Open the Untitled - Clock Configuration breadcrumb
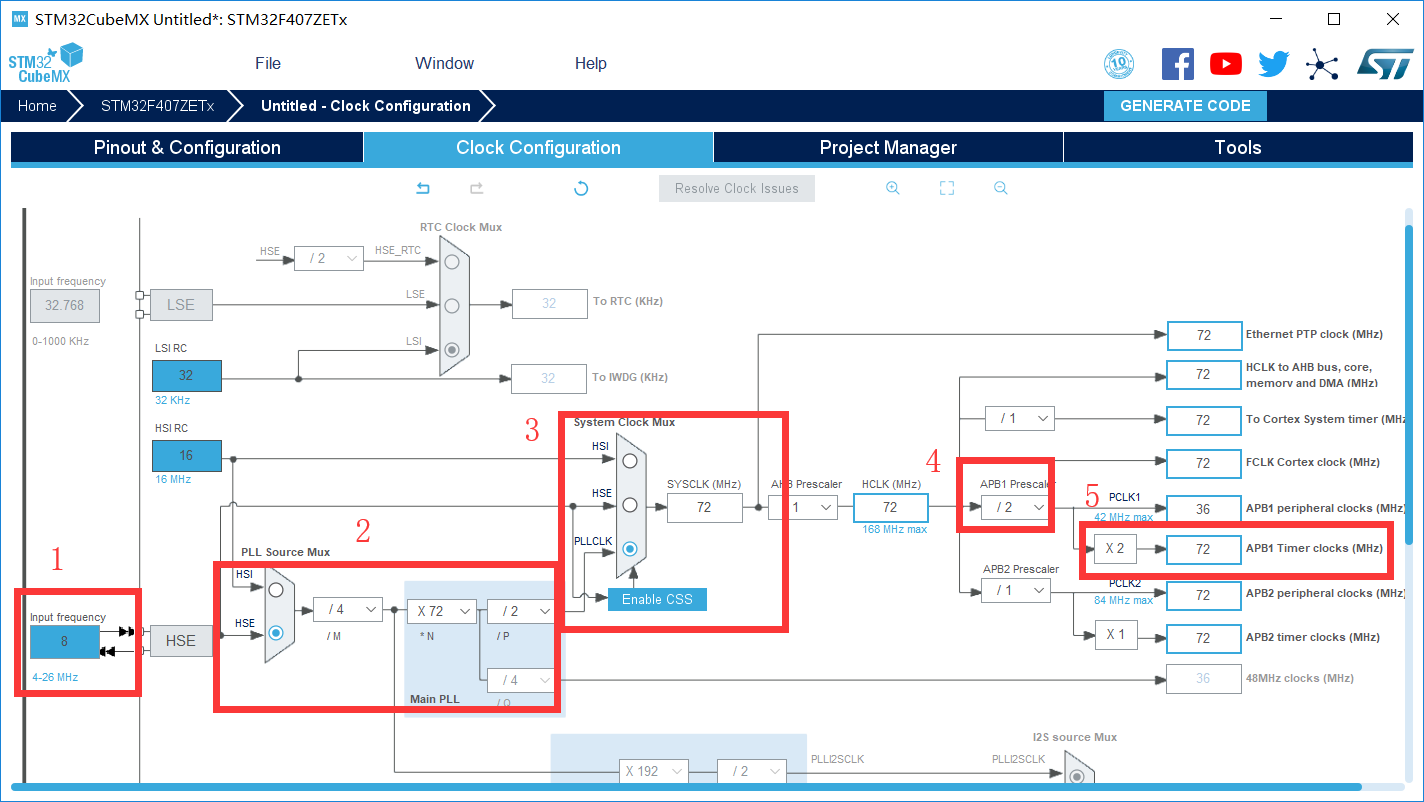 pyautogui.click(x=366, y=106)
